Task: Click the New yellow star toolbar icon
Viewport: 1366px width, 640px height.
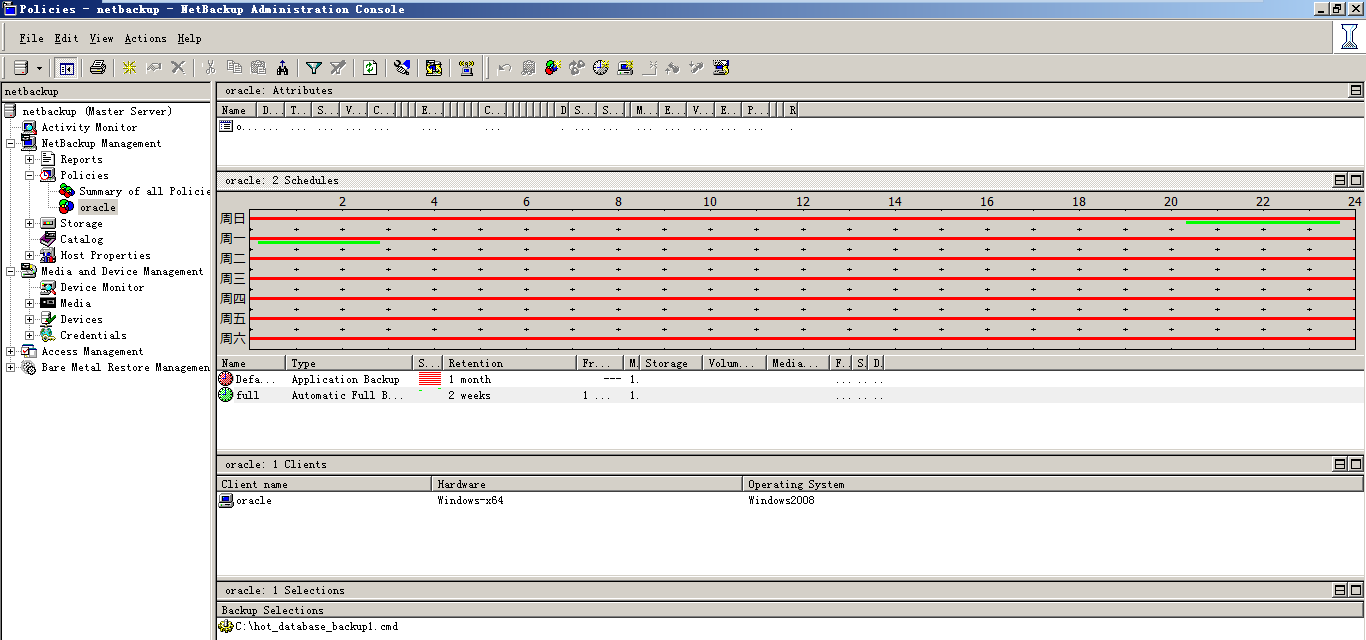Action: point(129,68)
